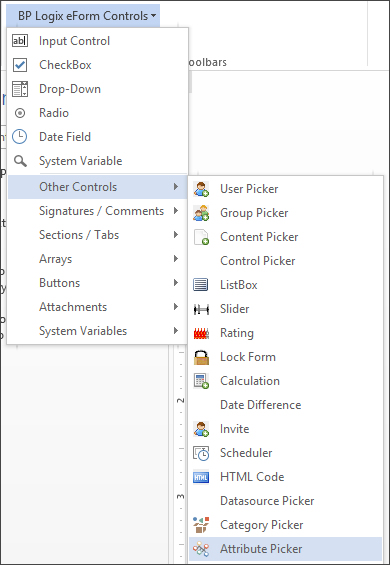Select Lock Form from the submenu
This screenshot has width=390, height=565.
pos(285,357)
